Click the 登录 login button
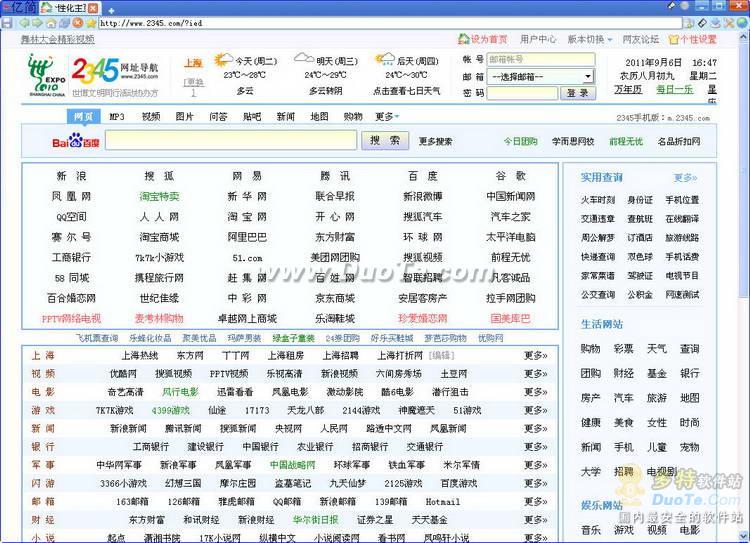This screenshot has height=543, width=750. coord(578,93)
